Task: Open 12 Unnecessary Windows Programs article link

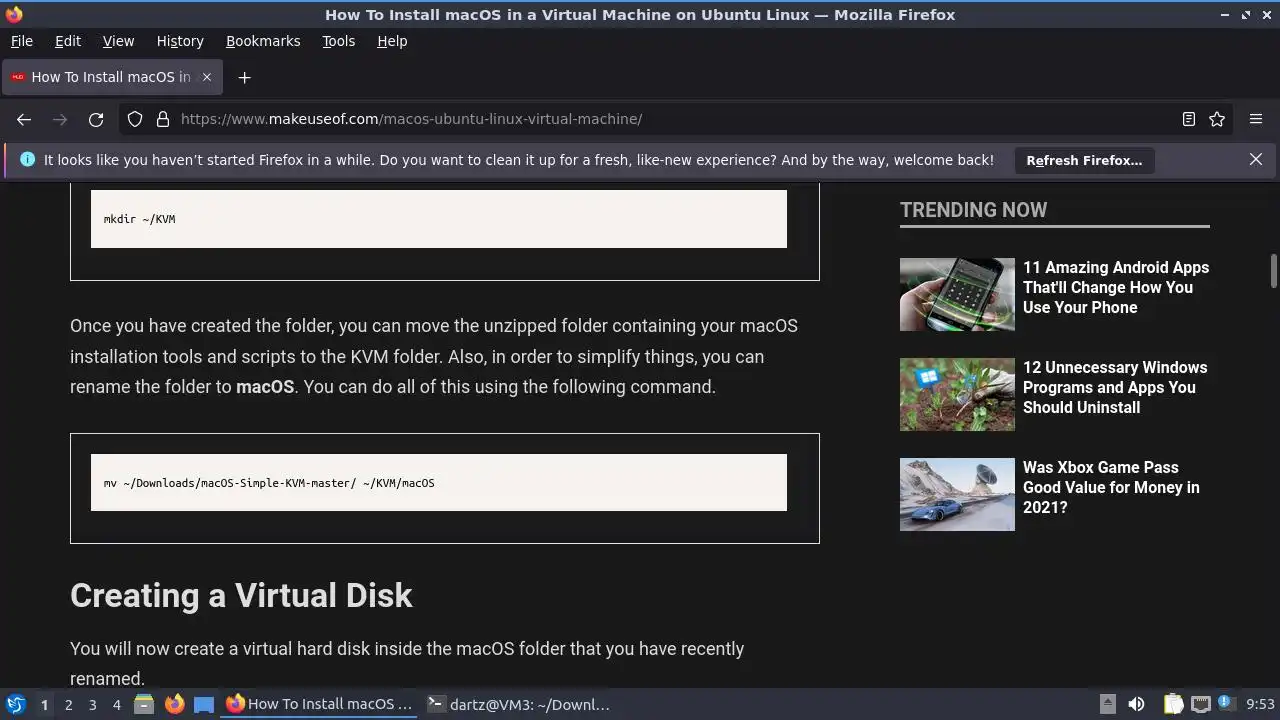Action: coord(1115,387)
